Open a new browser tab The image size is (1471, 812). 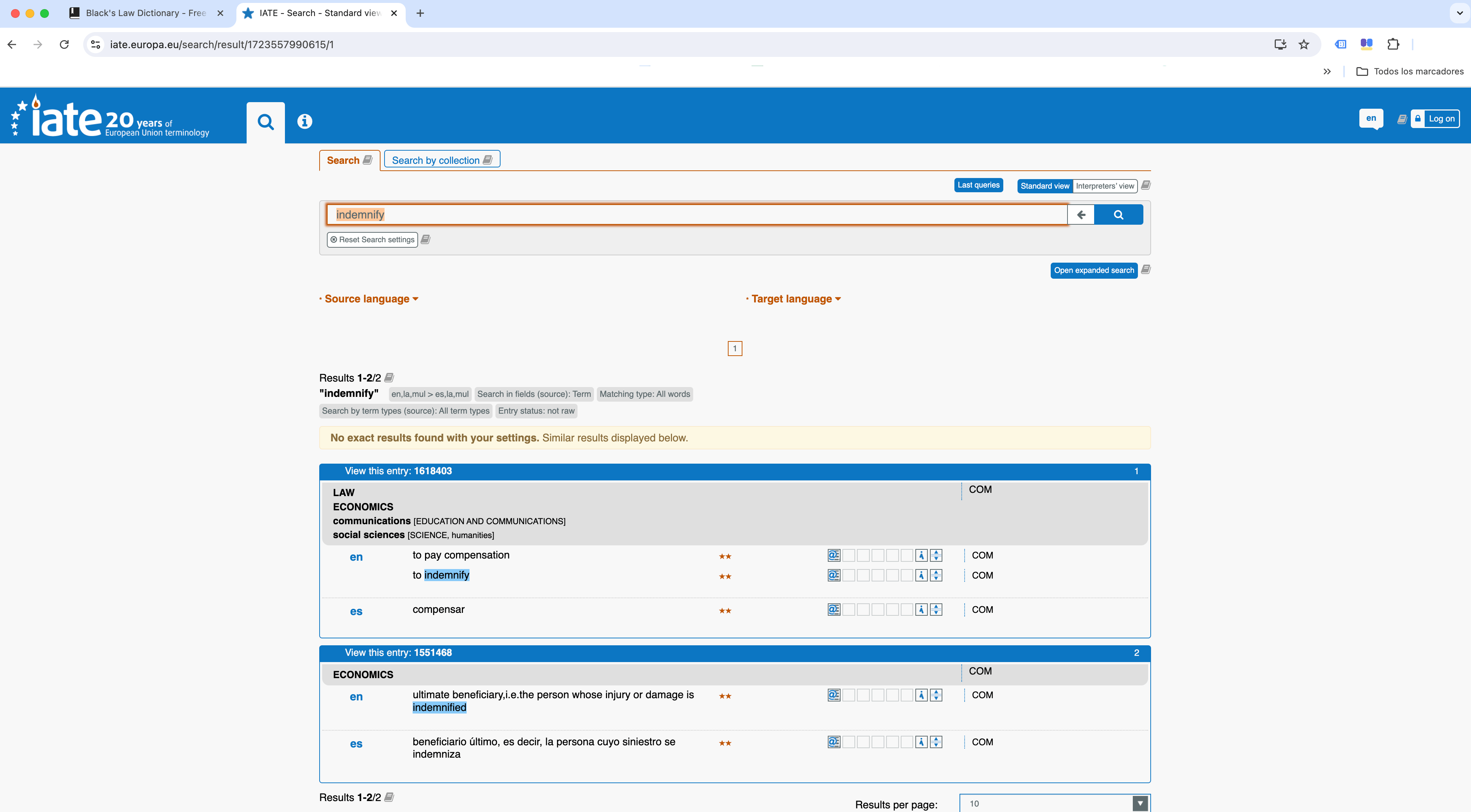[420, 13]
